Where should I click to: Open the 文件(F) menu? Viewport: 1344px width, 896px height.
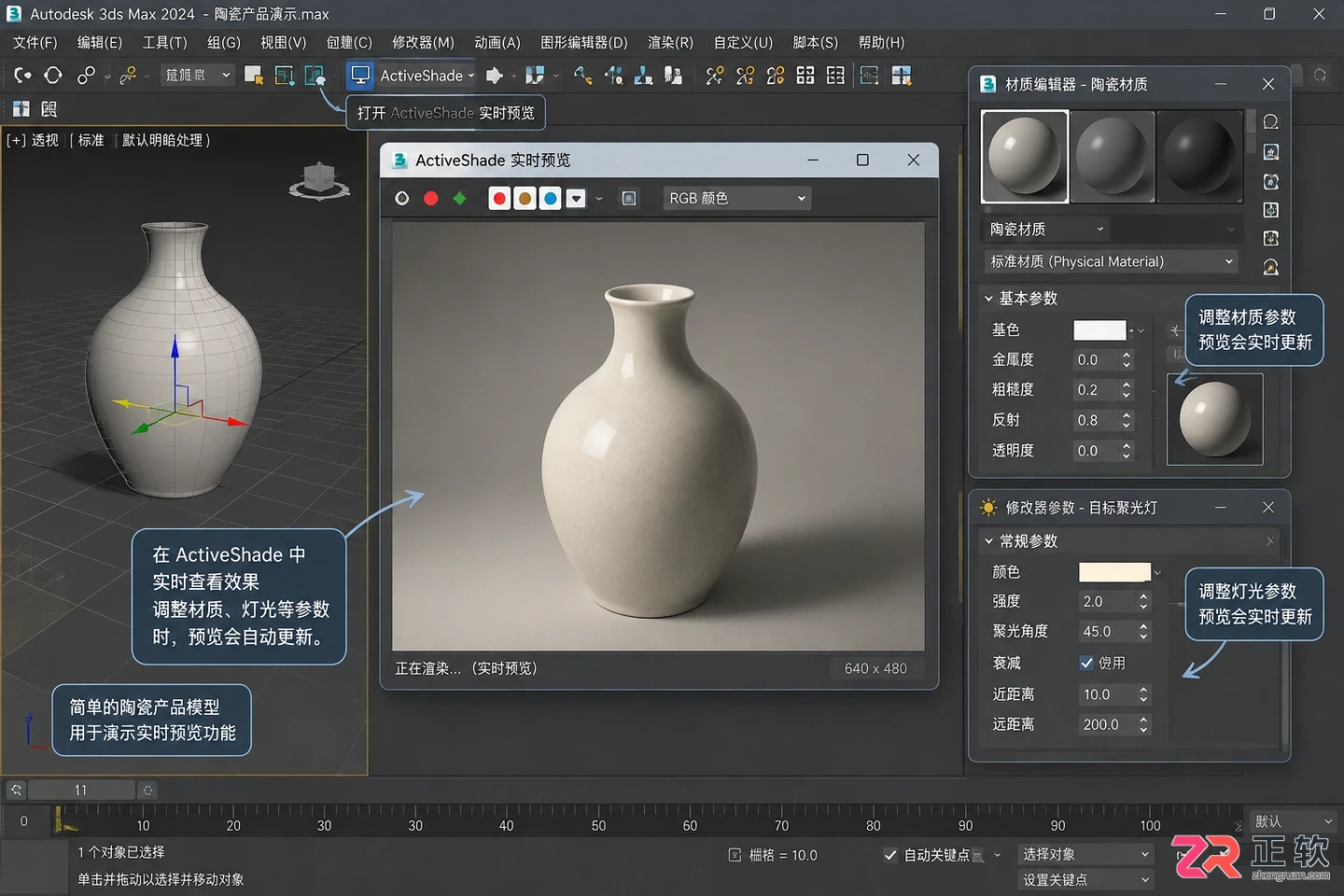35,42
